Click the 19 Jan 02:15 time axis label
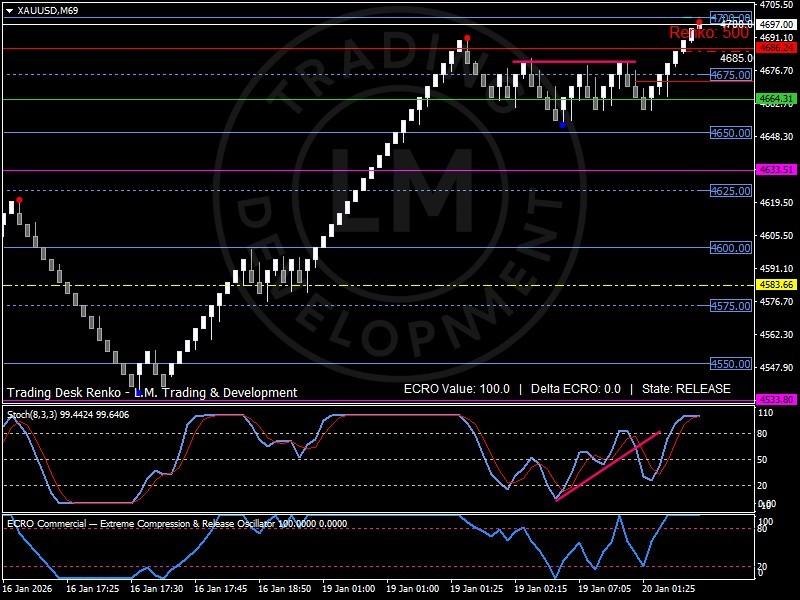 tap(539, 589)
